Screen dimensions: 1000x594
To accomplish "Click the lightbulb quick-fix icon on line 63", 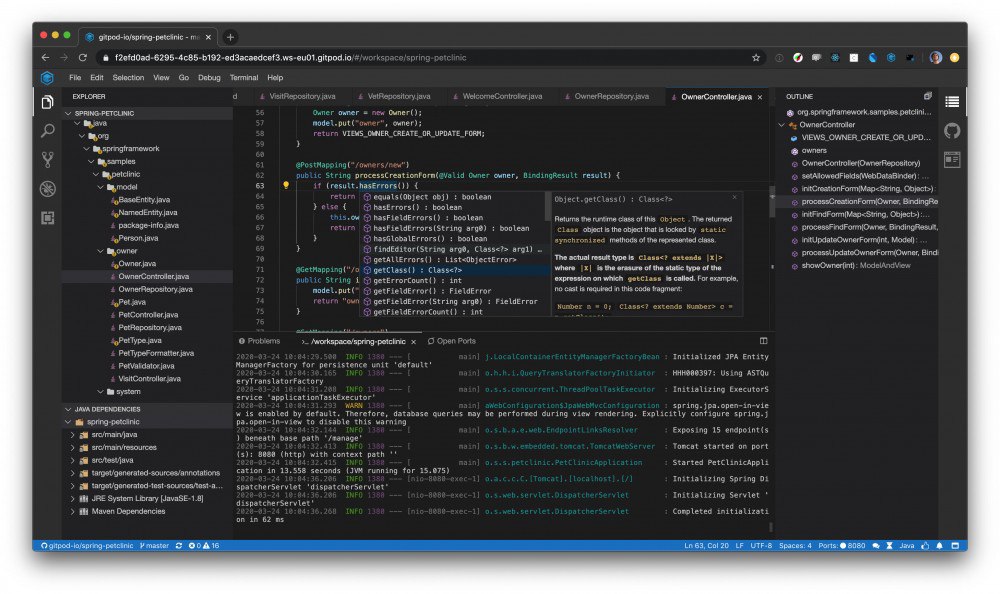I will [x=286, y=186].
